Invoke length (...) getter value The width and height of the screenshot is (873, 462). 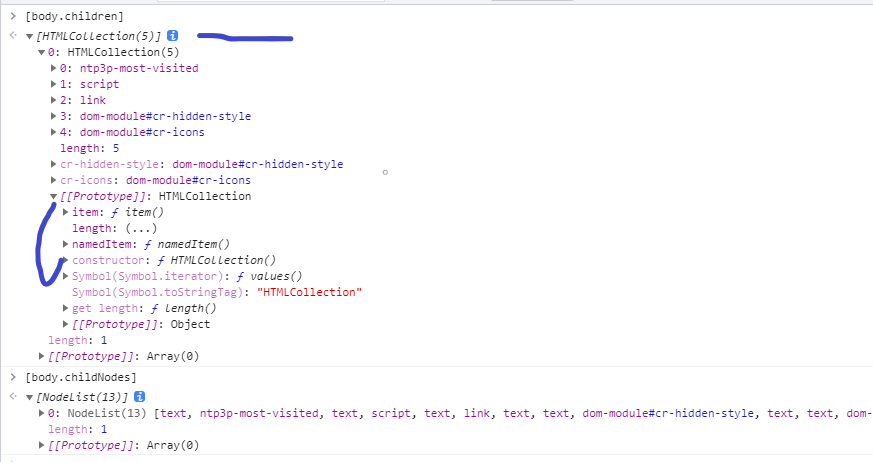click(141, 228)
